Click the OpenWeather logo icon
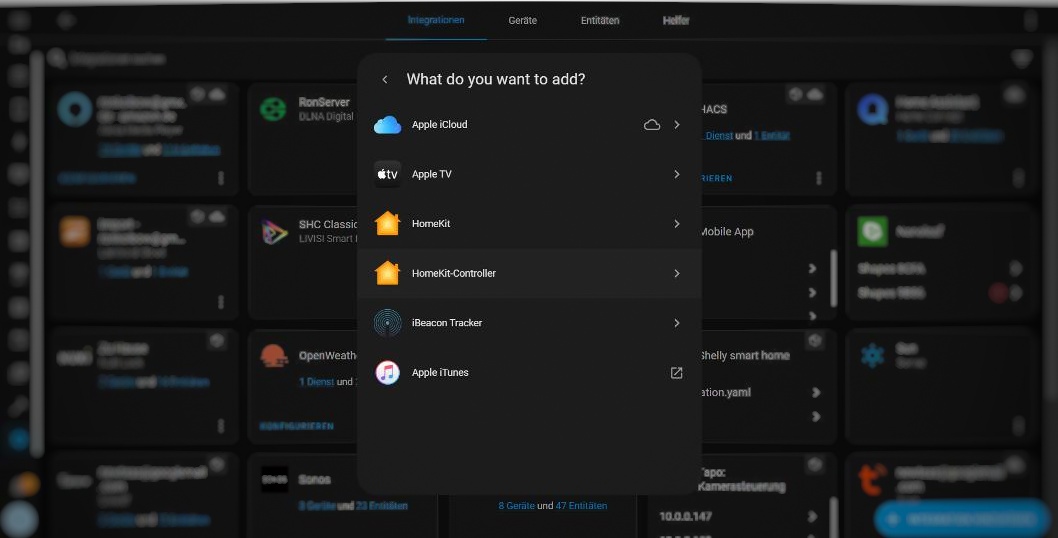This screenshot has width=1058, height=538. point(274,355)
